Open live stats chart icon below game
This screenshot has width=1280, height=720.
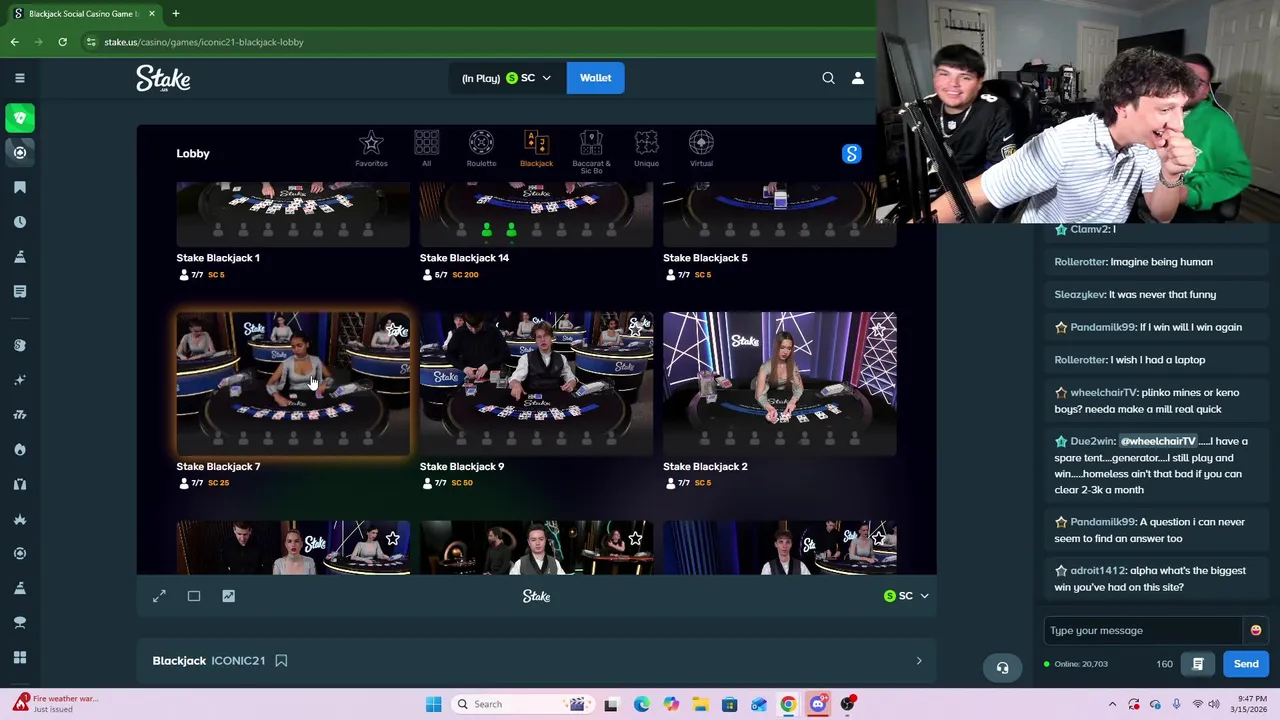coord(228,596)
